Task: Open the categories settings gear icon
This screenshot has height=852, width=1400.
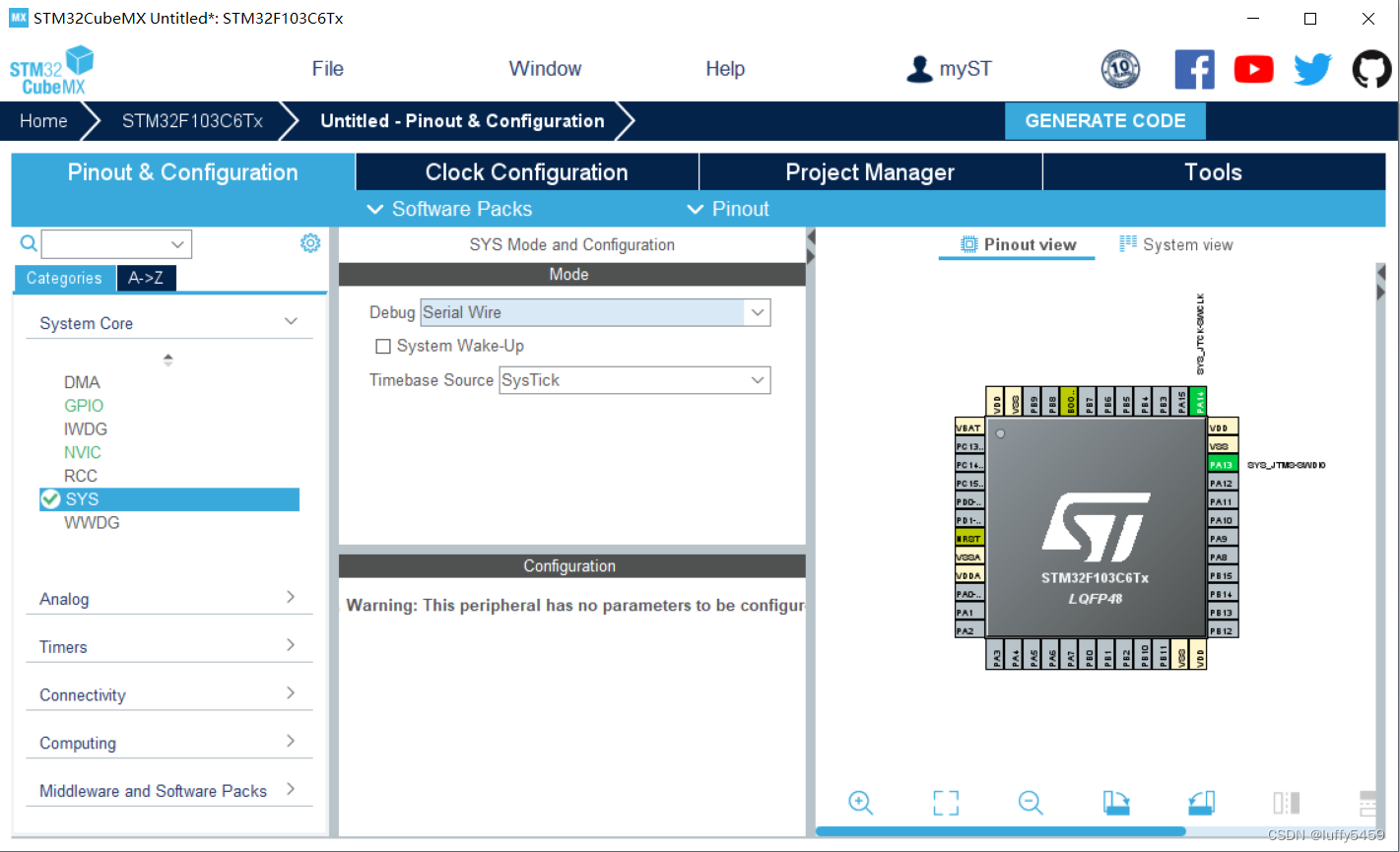Action: click(310, 242)
